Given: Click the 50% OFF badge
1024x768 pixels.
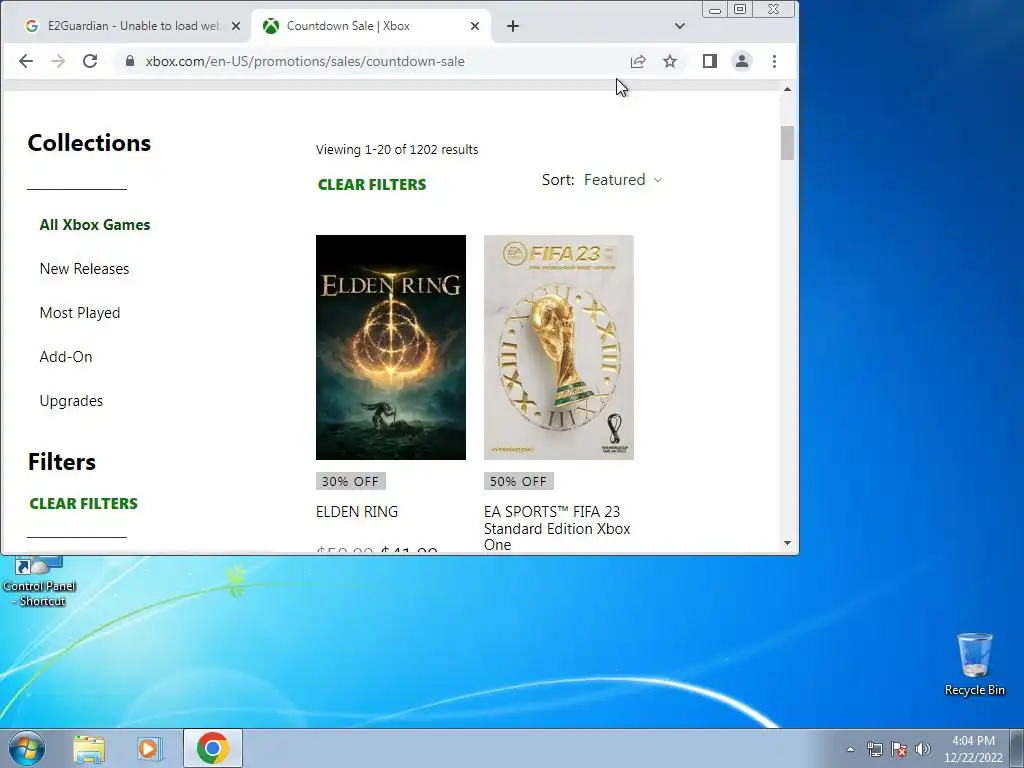Looking at the screenshot, I should pyautogui.click(x=519, y=481).
